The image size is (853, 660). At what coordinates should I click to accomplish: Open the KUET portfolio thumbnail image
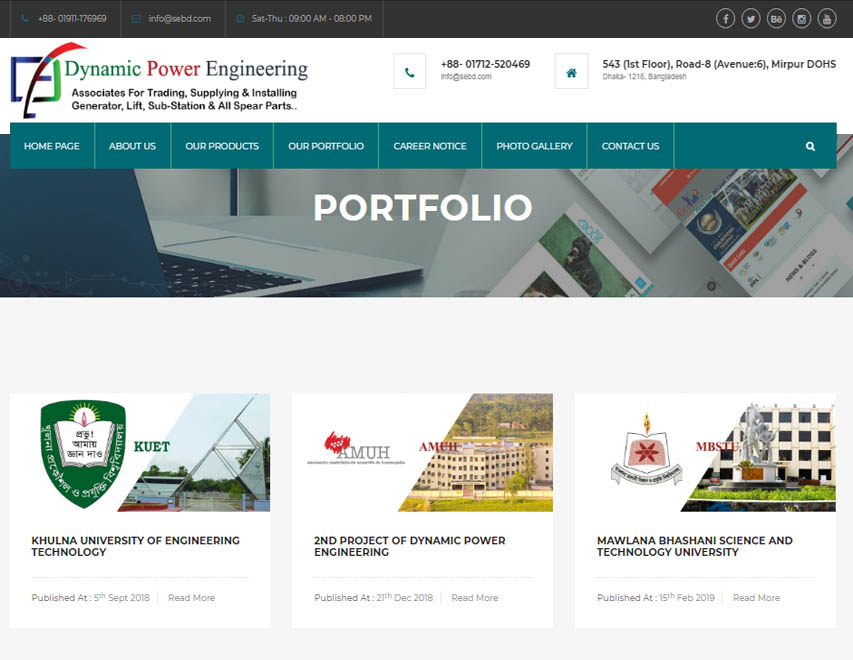(140, 453)
